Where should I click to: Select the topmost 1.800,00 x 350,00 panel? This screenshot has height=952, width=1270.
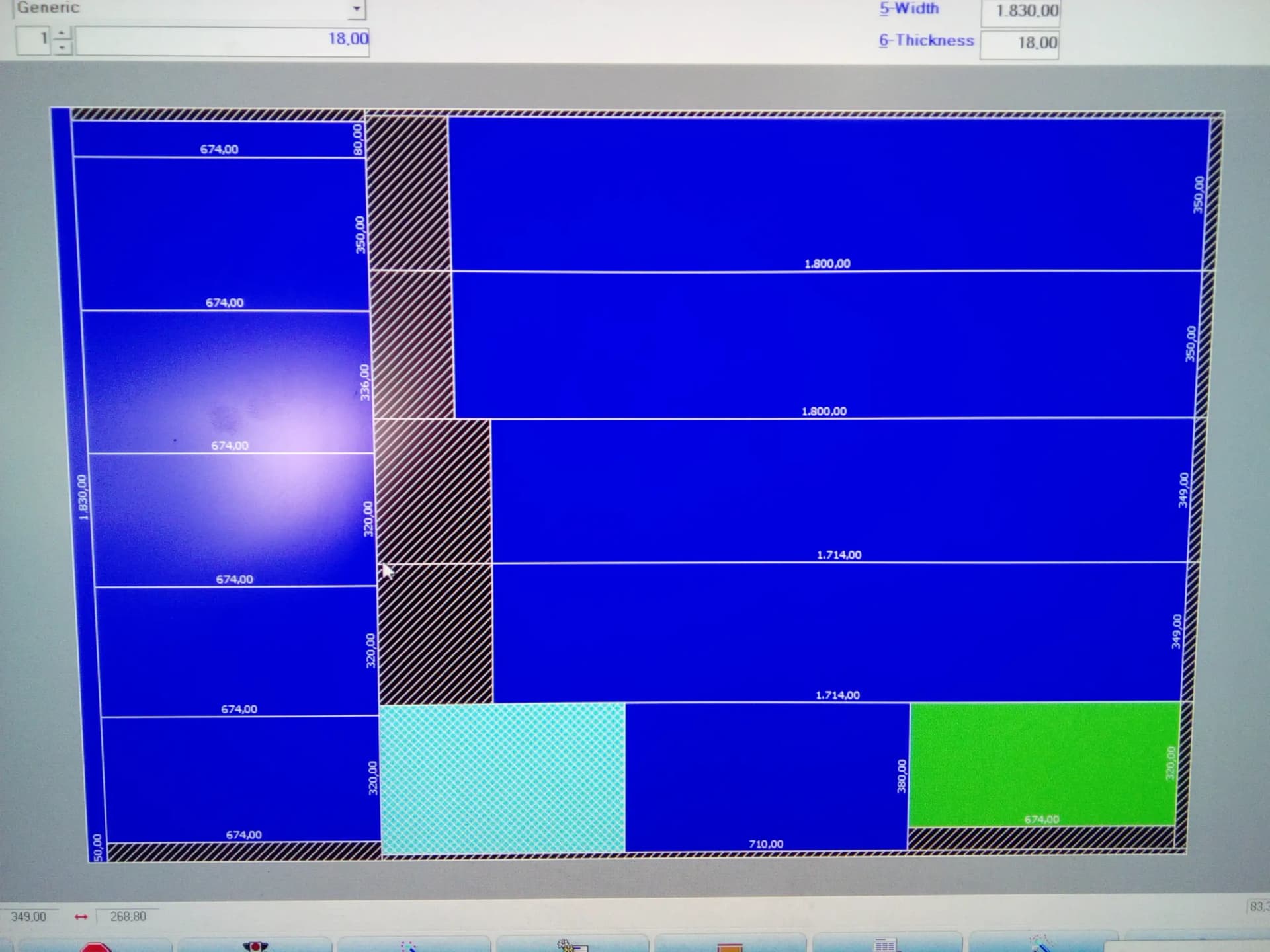[829, 194]
